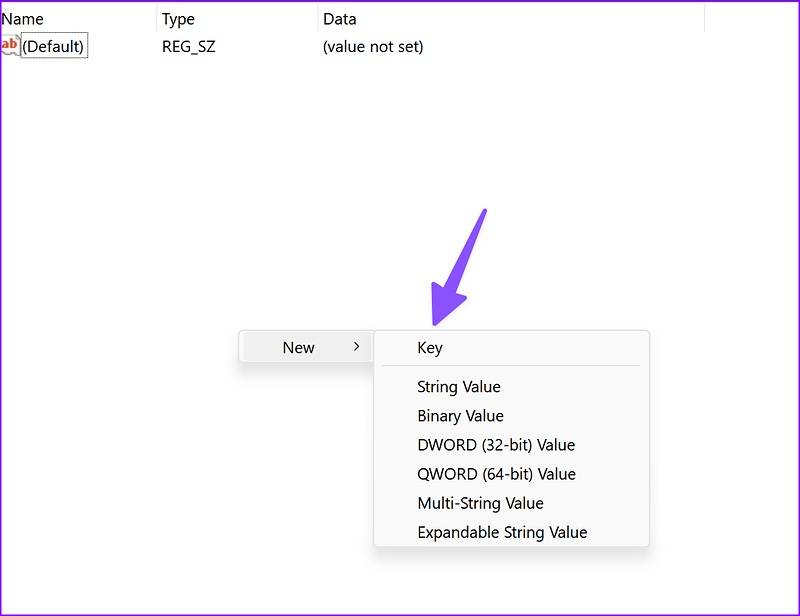Select the (Default) registry value
This screenshot has width=800, height=616.
55,45
